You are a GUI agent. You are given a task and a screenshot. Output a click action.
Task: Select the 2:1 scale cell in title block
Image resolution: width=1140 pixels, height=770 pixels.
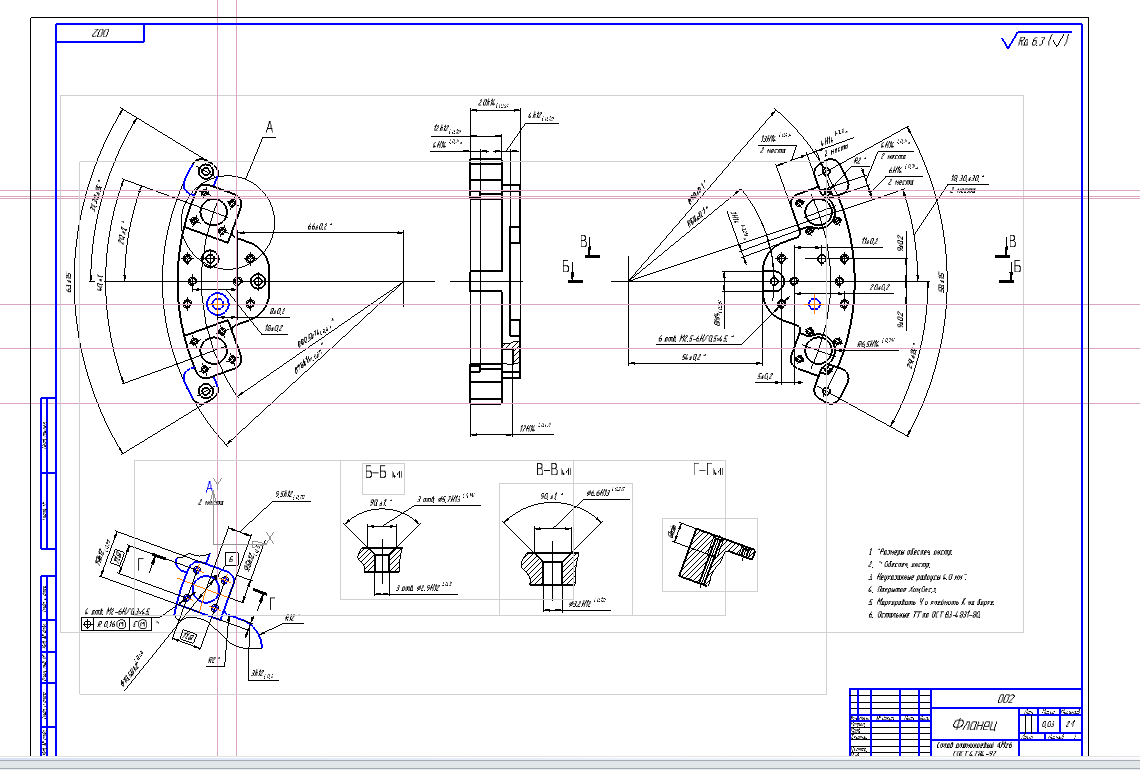click(1070, 723)
